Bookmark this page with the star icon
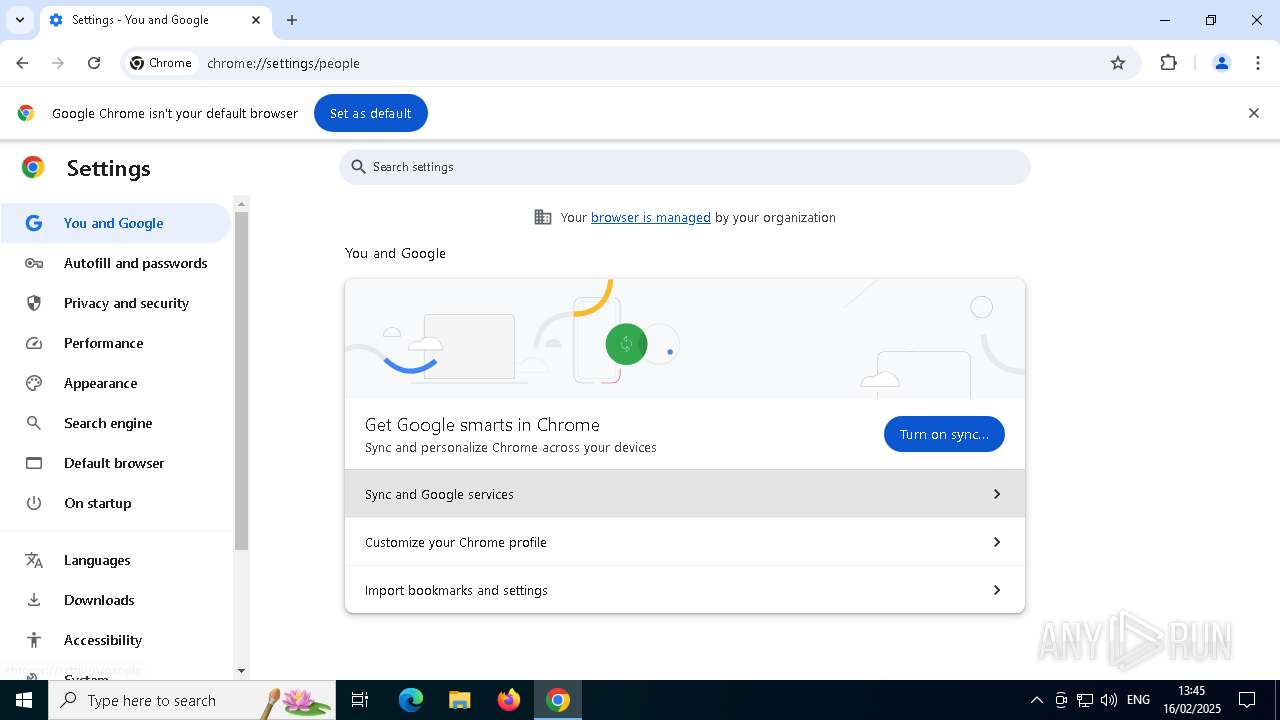1280x720 pixels. (1118, 63)
